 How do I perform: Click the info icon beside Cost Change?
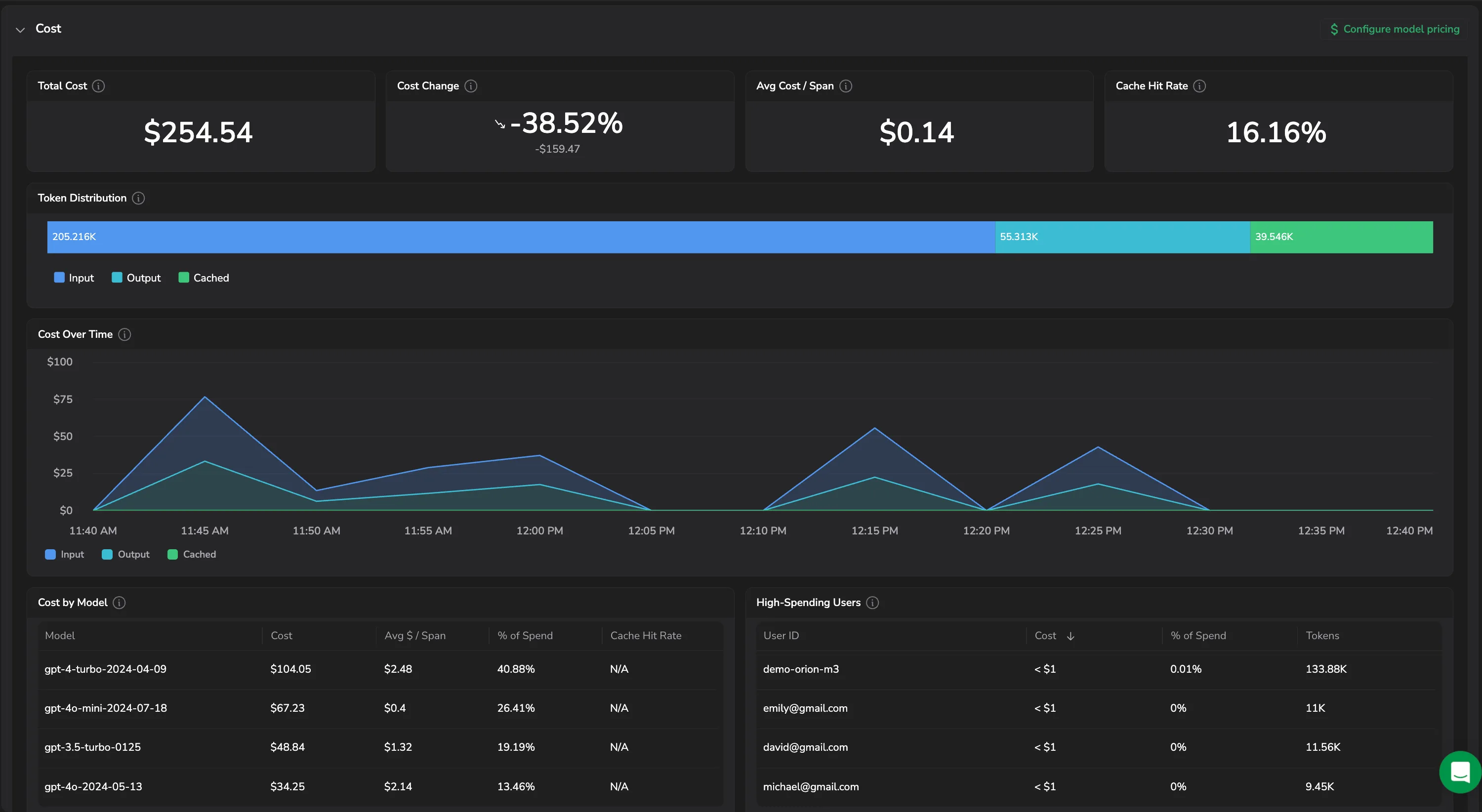click(x=471, y=85)
